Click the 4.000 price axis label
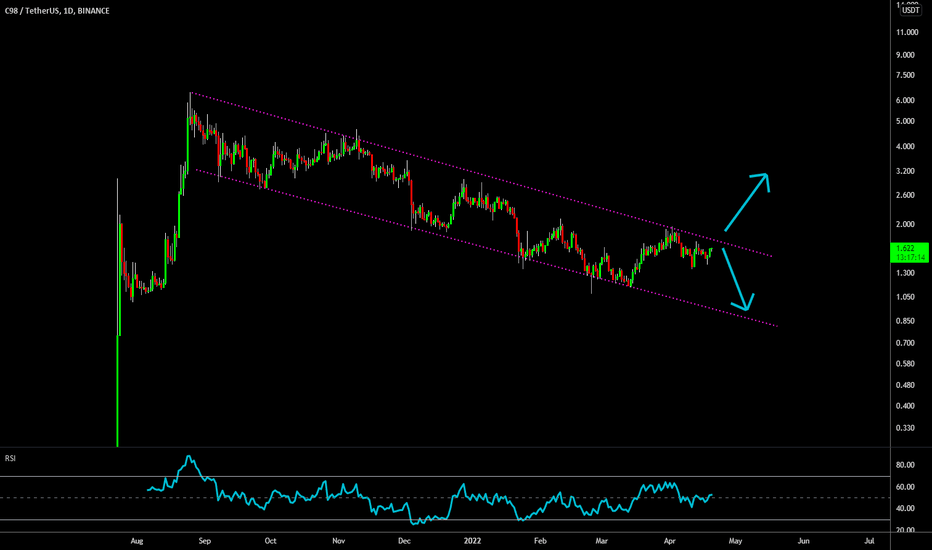Image resolution: width=932 pixels, height=550 pixels. (905, 146)
